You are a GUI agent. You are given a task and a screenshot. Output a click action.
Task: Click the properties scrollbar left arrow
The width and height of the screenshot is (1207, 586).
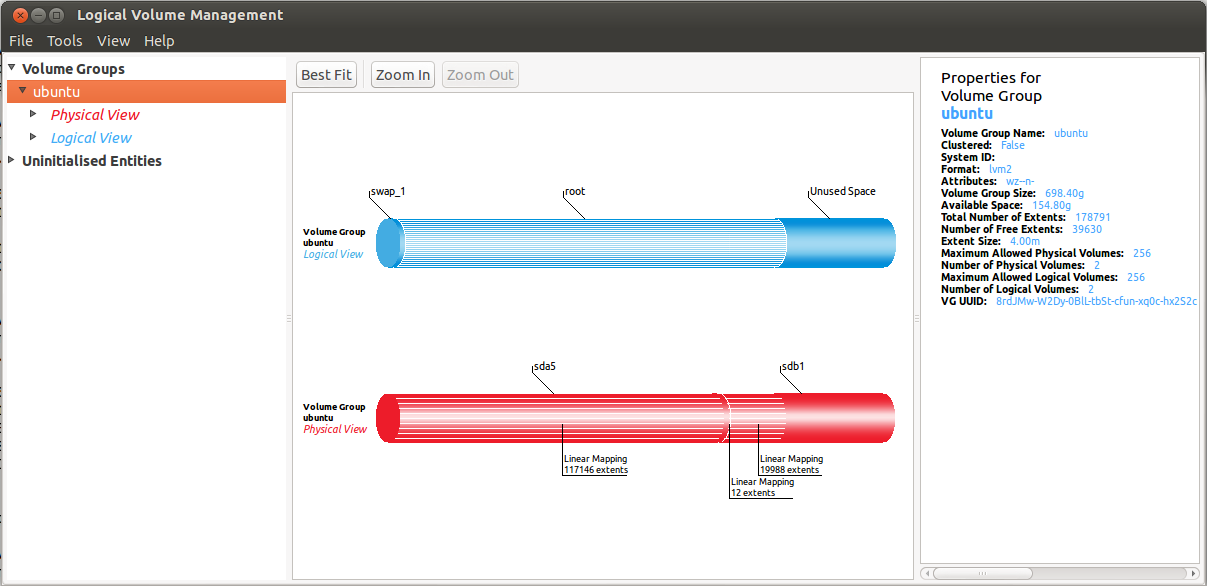(926, 574)
